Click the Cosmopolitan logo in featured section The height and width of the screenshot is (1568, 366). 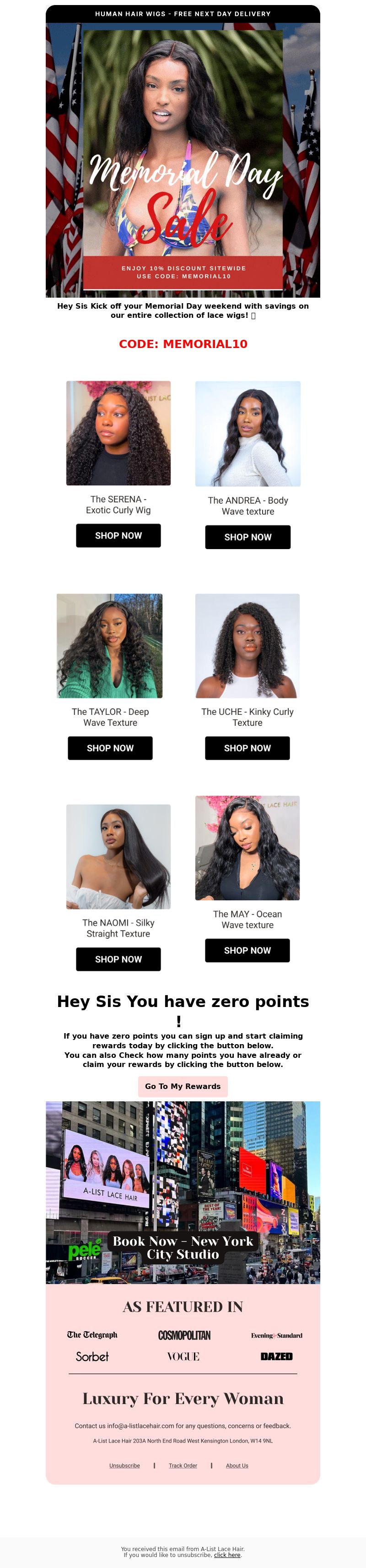pos(184,1335)
